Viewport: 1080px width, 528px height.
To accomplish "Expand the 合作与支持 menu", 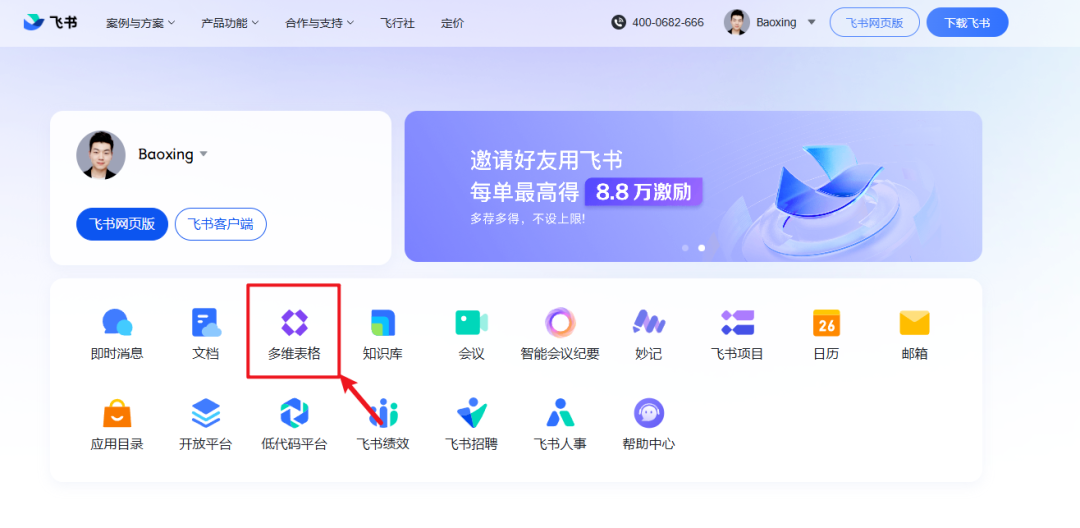I will (320, 23).
